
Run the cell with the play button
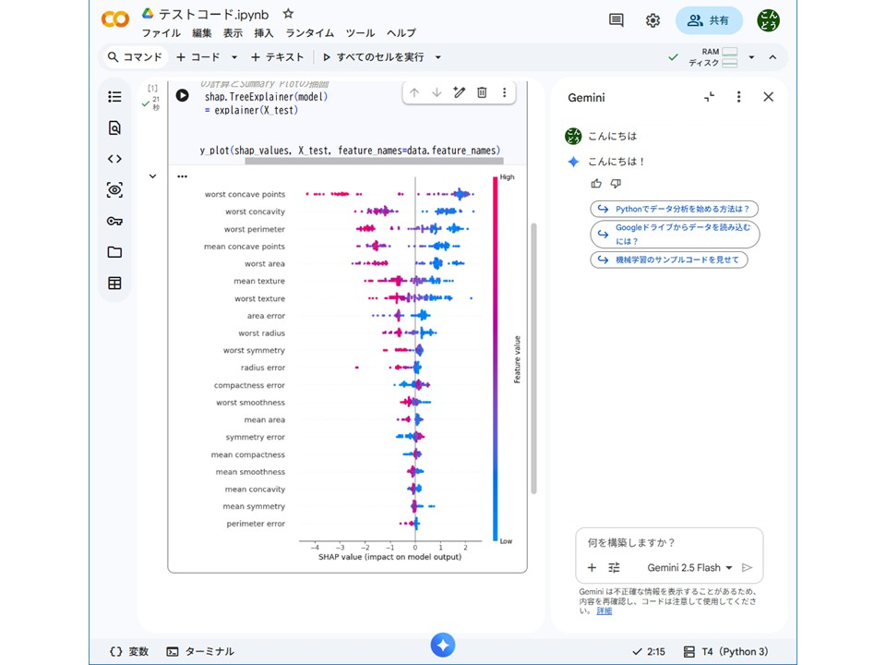pos(182,95)
